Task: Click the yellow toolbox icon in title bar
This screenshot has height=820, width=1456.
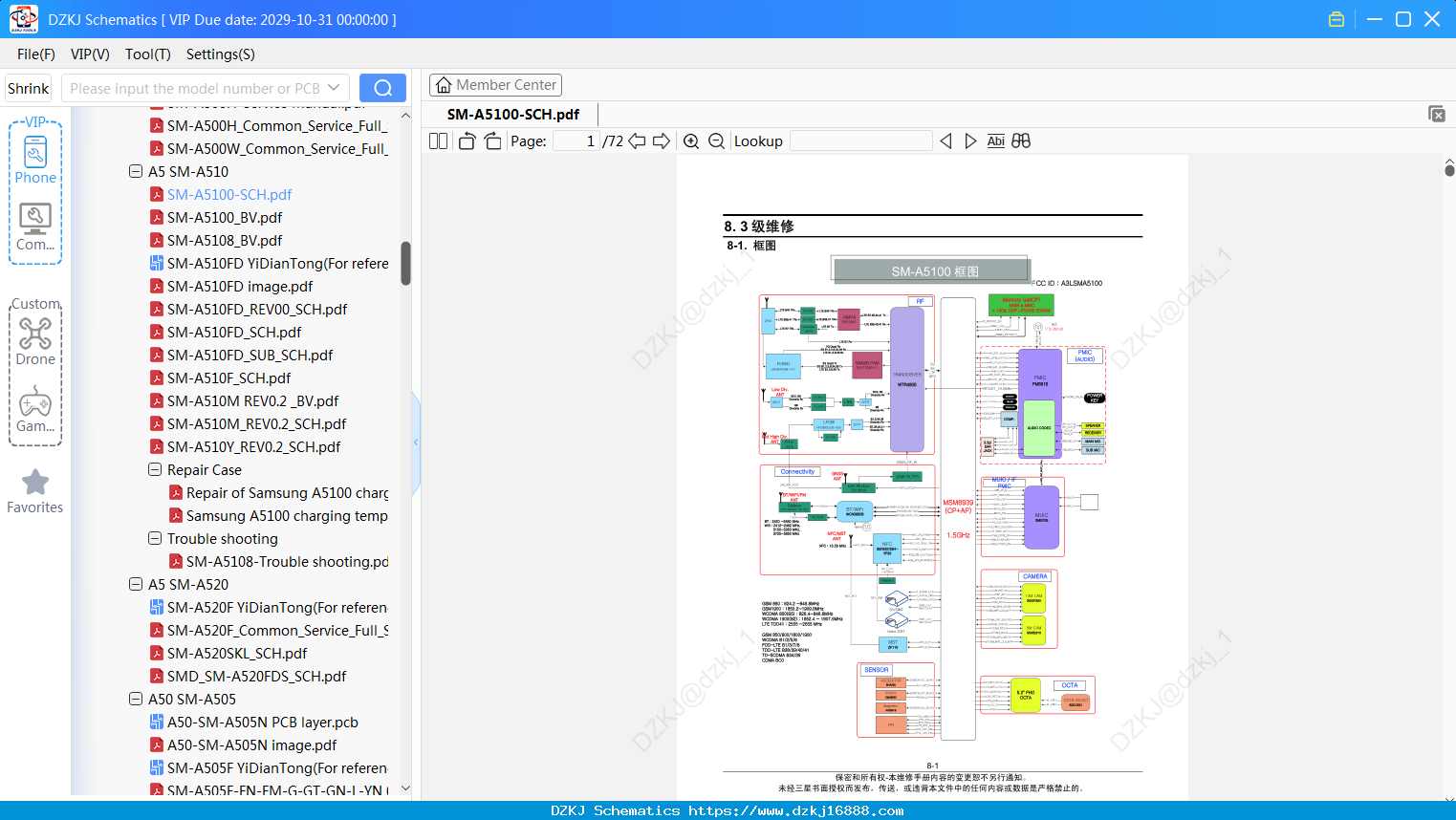Action: (1336, 19)
